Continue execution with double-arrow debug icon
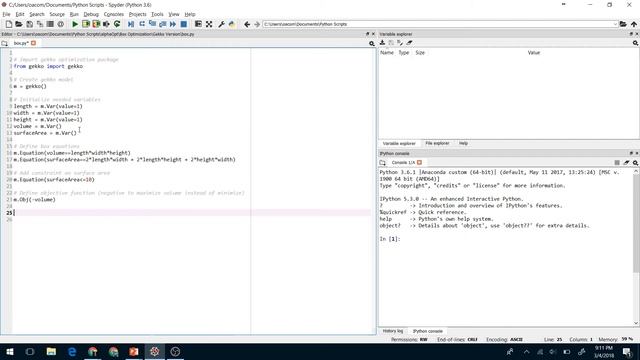Image resolution: width=640 pixels, height=360 pixels. coord(173,24)
